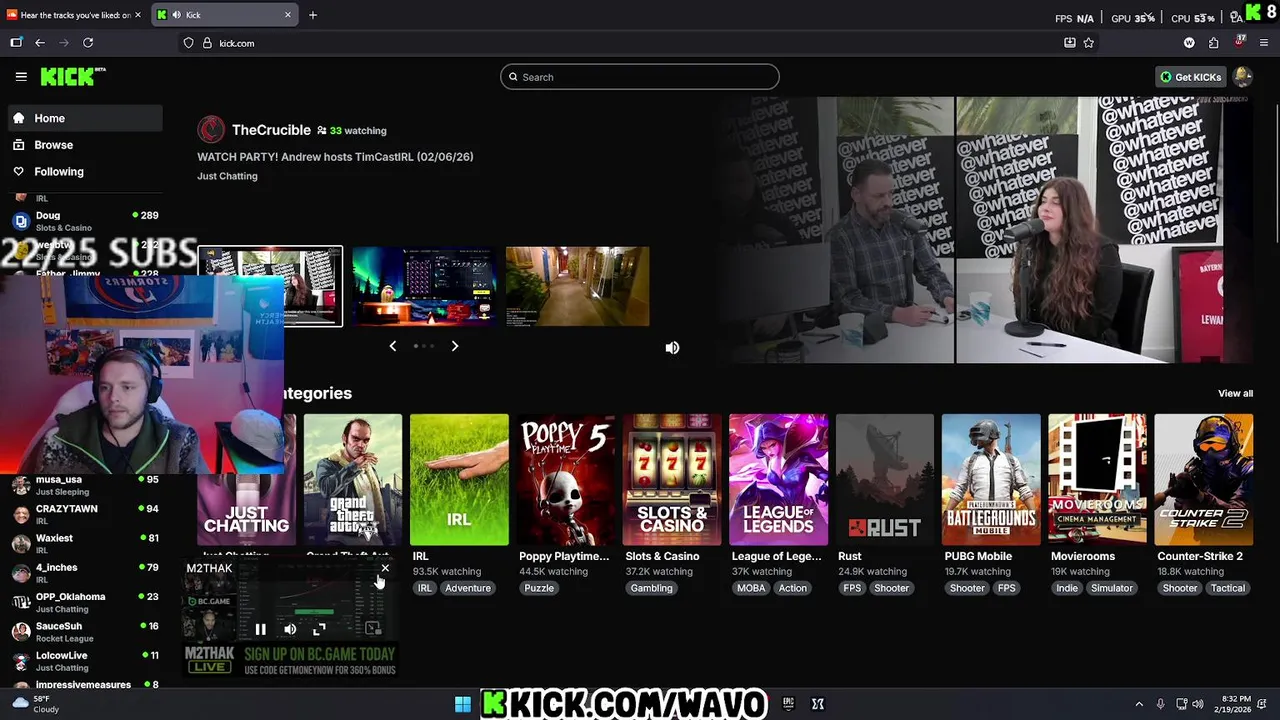Click the MOBA tag
Viewport: 1280px width, 720px height.
(x=751, y=588)
